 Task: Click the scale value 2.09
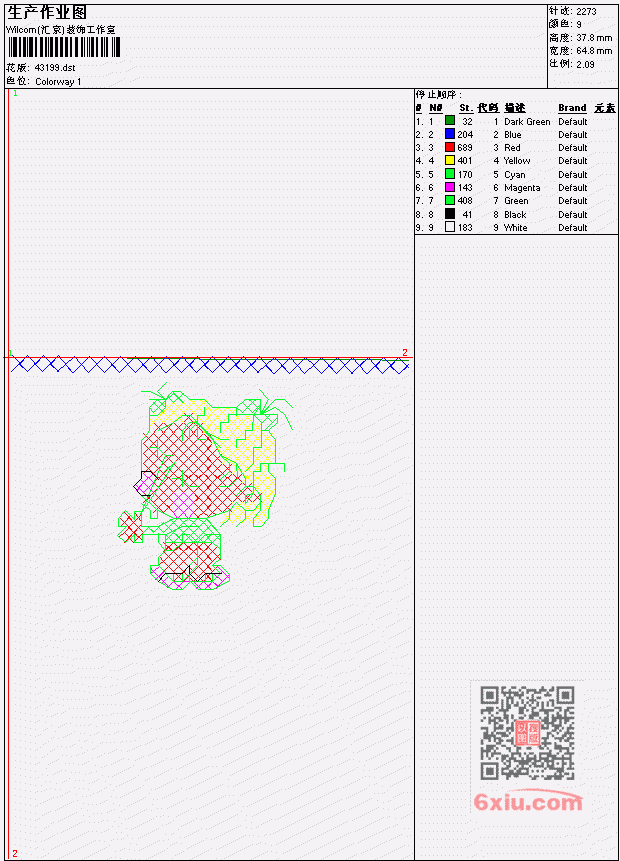coord(585,64)
